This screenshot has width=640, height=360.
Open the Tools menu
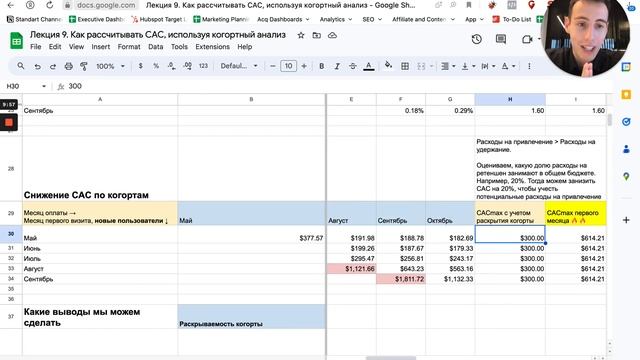(x=179, y=47)
